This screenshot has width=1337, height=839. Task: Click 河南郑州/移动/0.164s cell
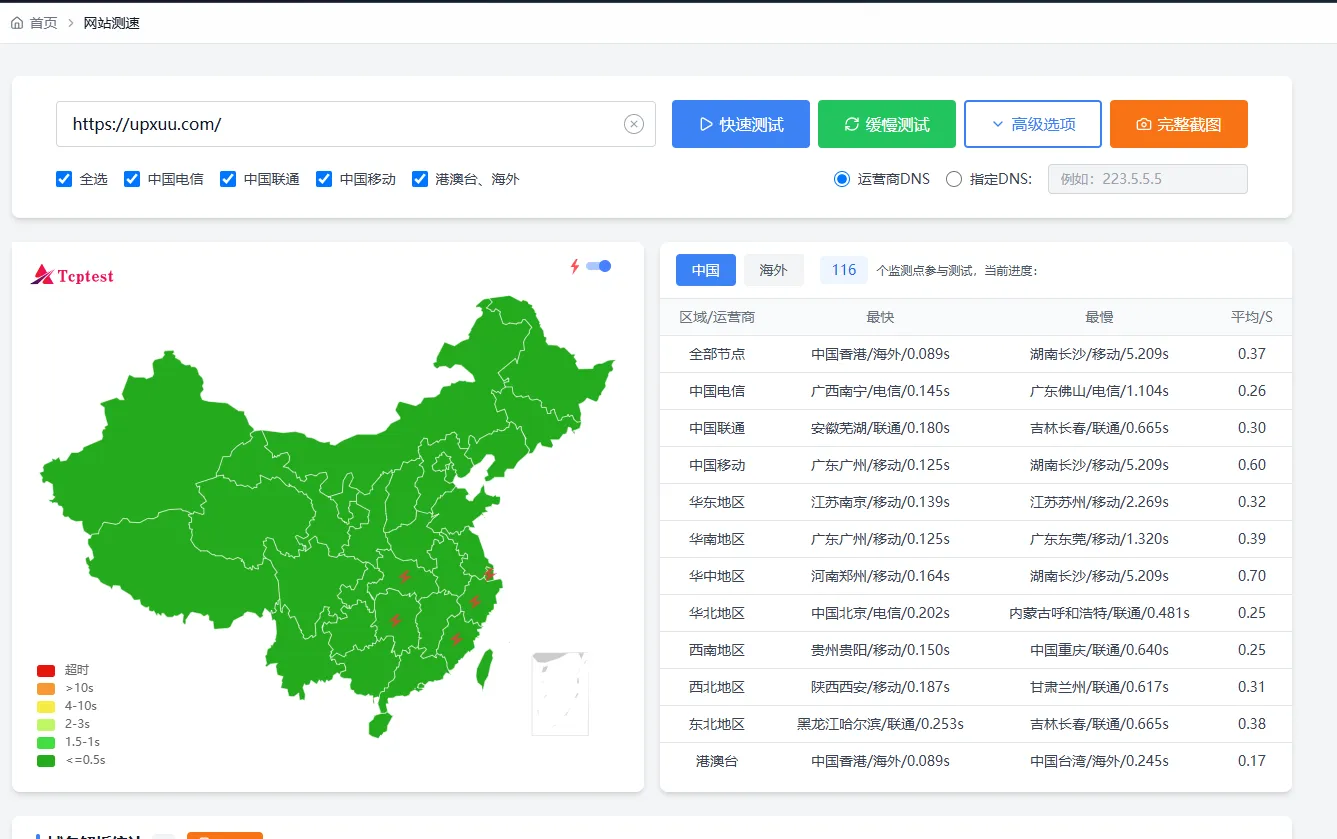[880, 576]
